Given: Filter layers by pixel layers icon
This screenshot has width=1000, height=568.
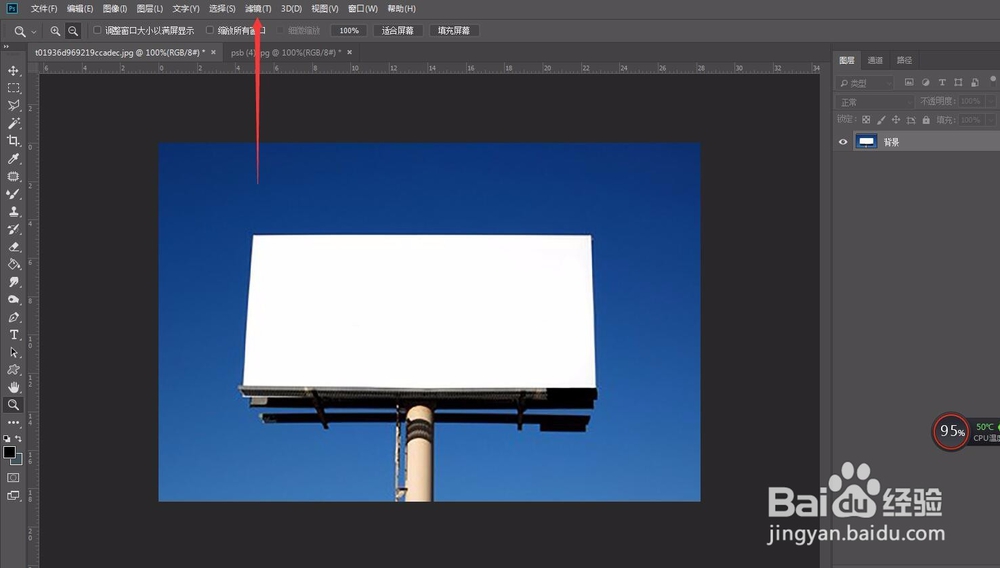Looking at the screenshot, I should [x=909, y=82].
